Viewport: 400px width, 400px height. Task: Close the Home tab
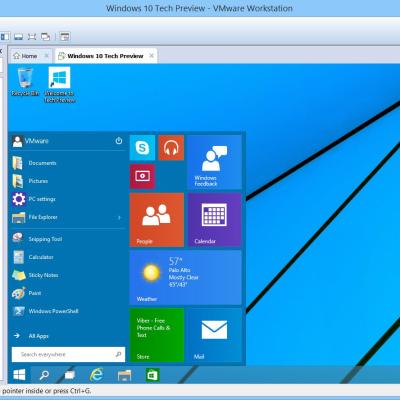coord(47,56)
